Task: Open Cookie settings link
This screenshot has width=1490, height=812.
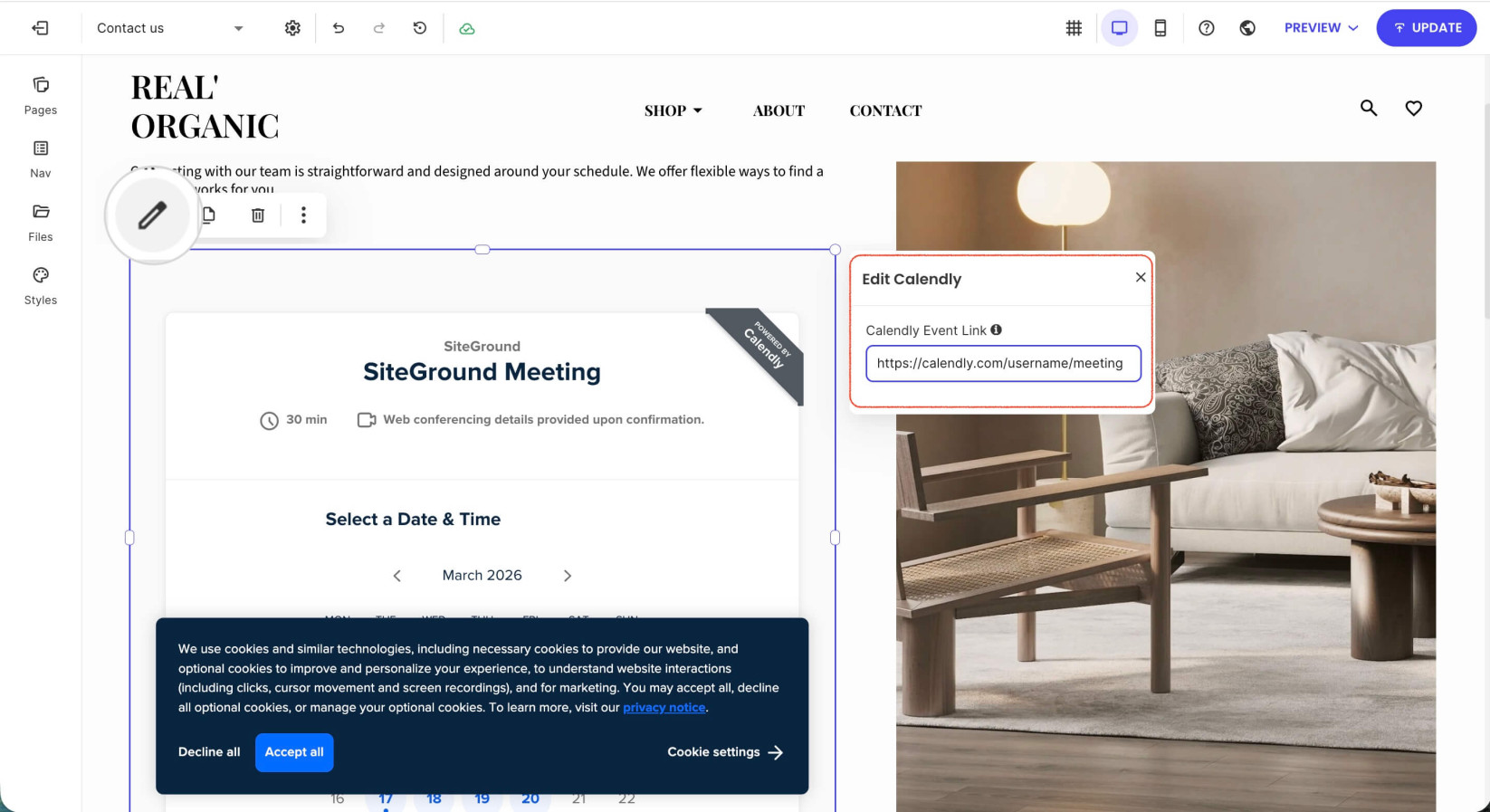Action: point(725,752)
